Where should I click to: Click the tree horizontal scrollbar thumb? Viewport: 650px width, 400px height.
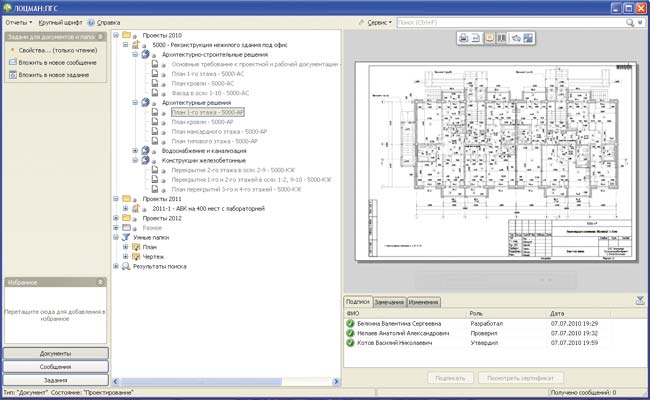click(x=201, y=381)
